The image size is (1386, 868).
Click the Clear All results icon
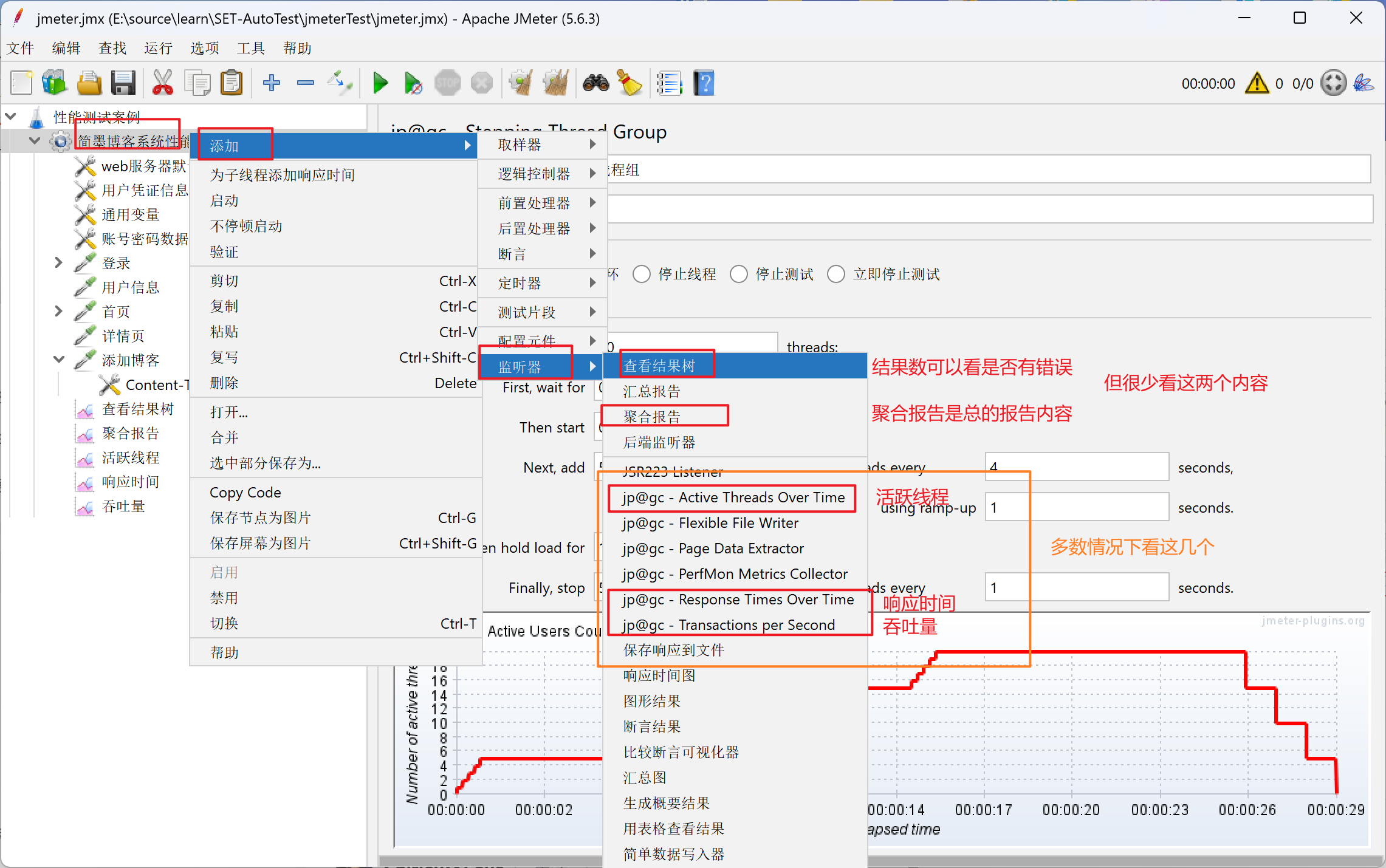tap(555, 83)
